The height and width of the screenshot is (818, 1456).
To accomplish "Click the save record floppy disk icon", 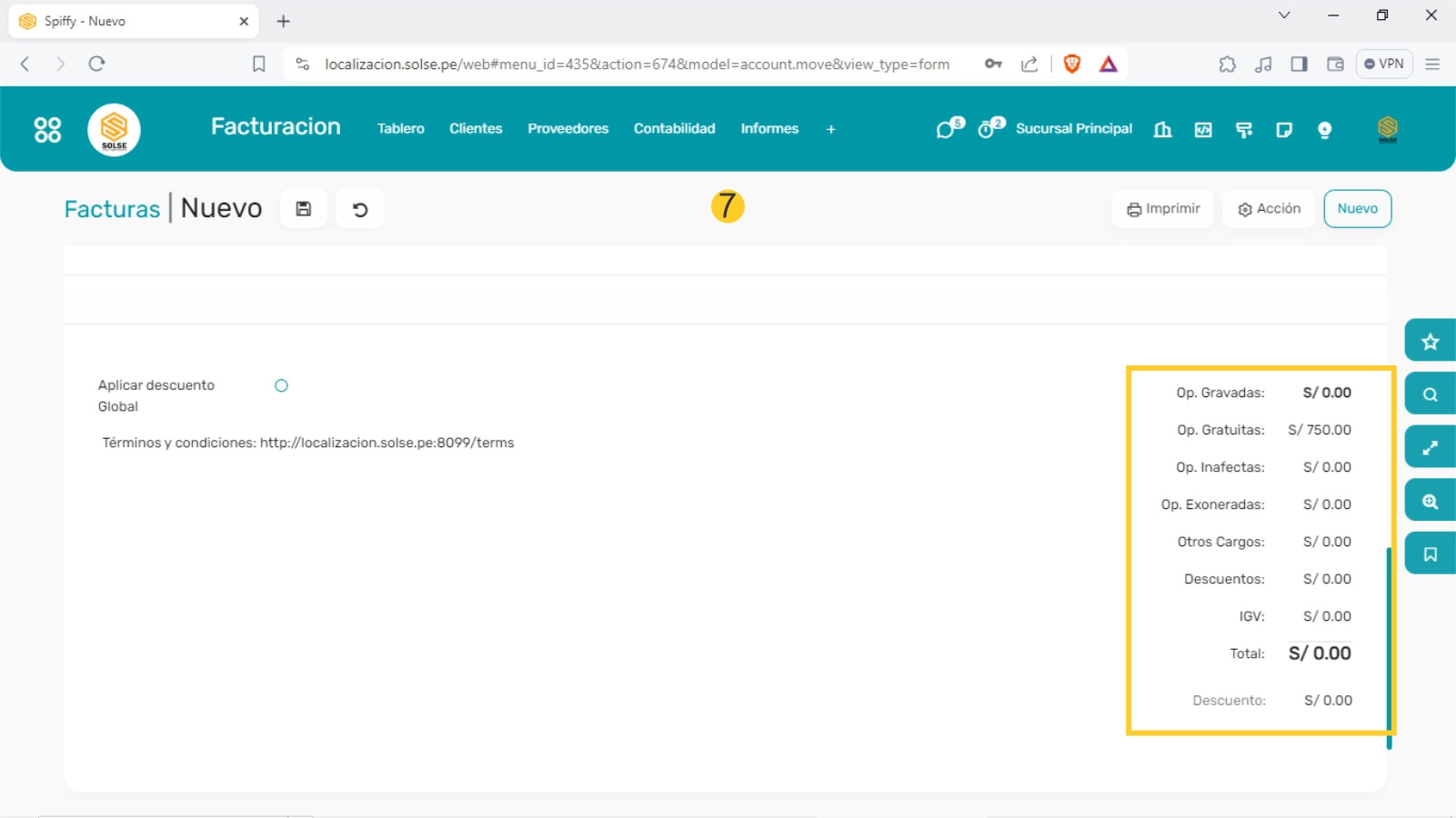I will 304,209.
